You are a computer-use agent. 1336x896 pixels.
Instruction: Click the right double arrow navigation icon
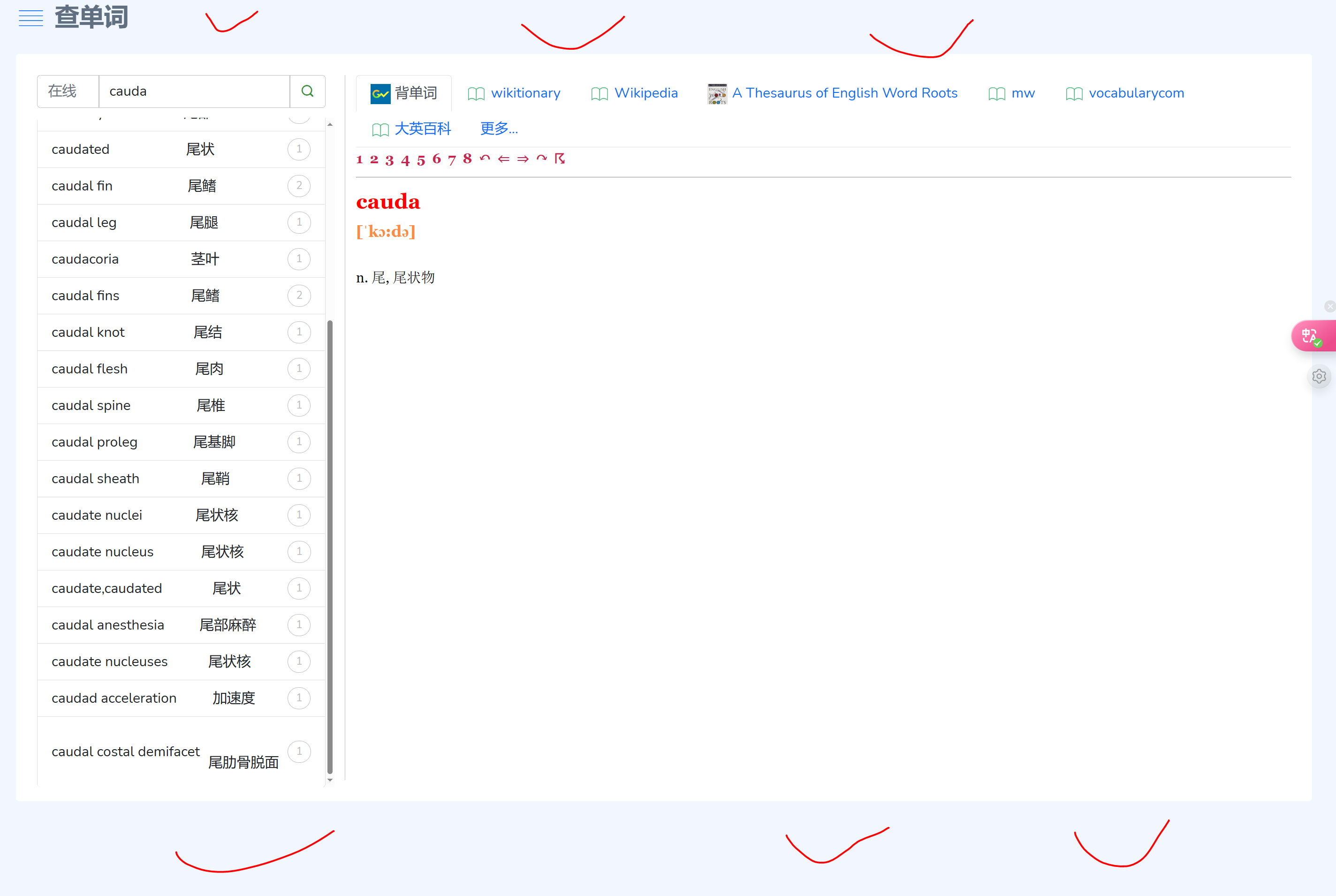tap(522, 159)
